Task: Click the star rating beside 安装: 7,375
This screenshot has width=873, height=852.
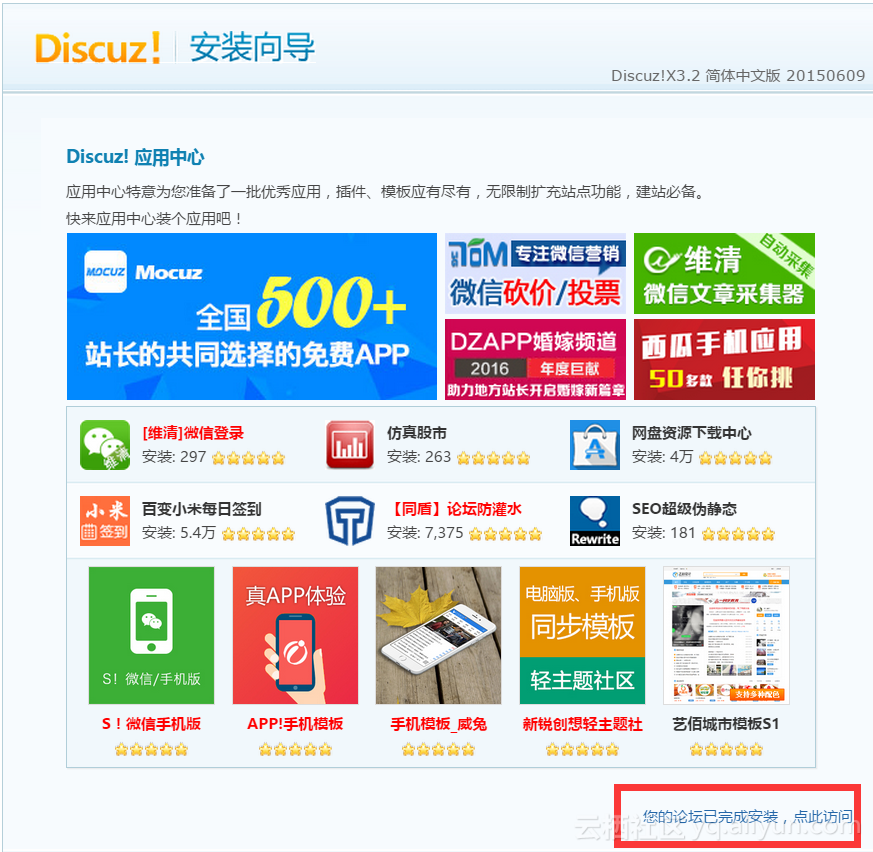Action: (x=505, y=534)
